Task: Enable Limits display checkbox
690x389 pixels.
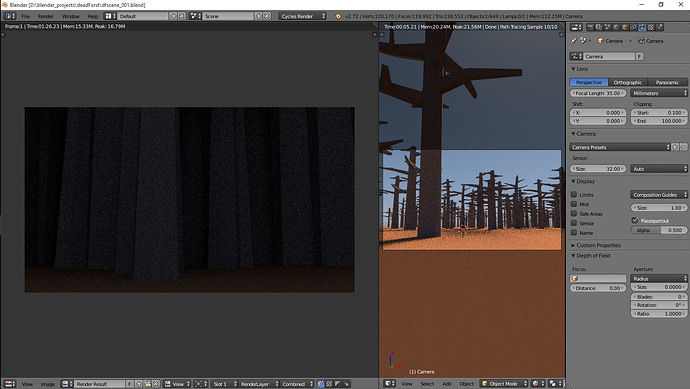Action: point(574,194)
